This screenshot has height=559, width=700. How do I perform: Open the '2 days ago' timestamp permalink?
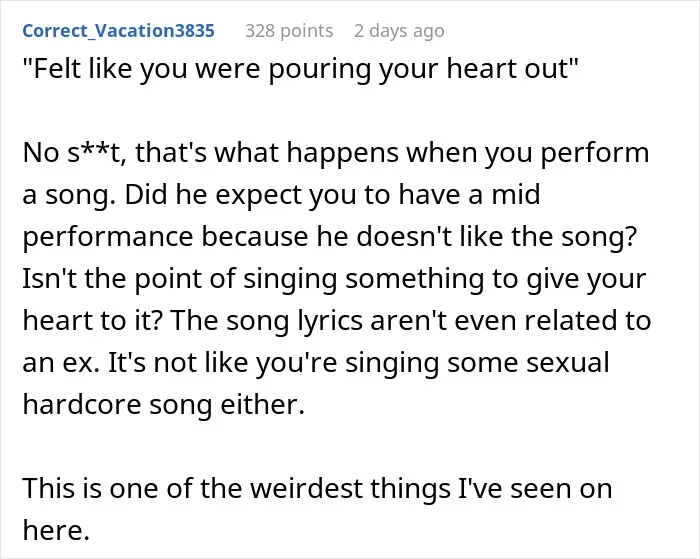[399, 31]
